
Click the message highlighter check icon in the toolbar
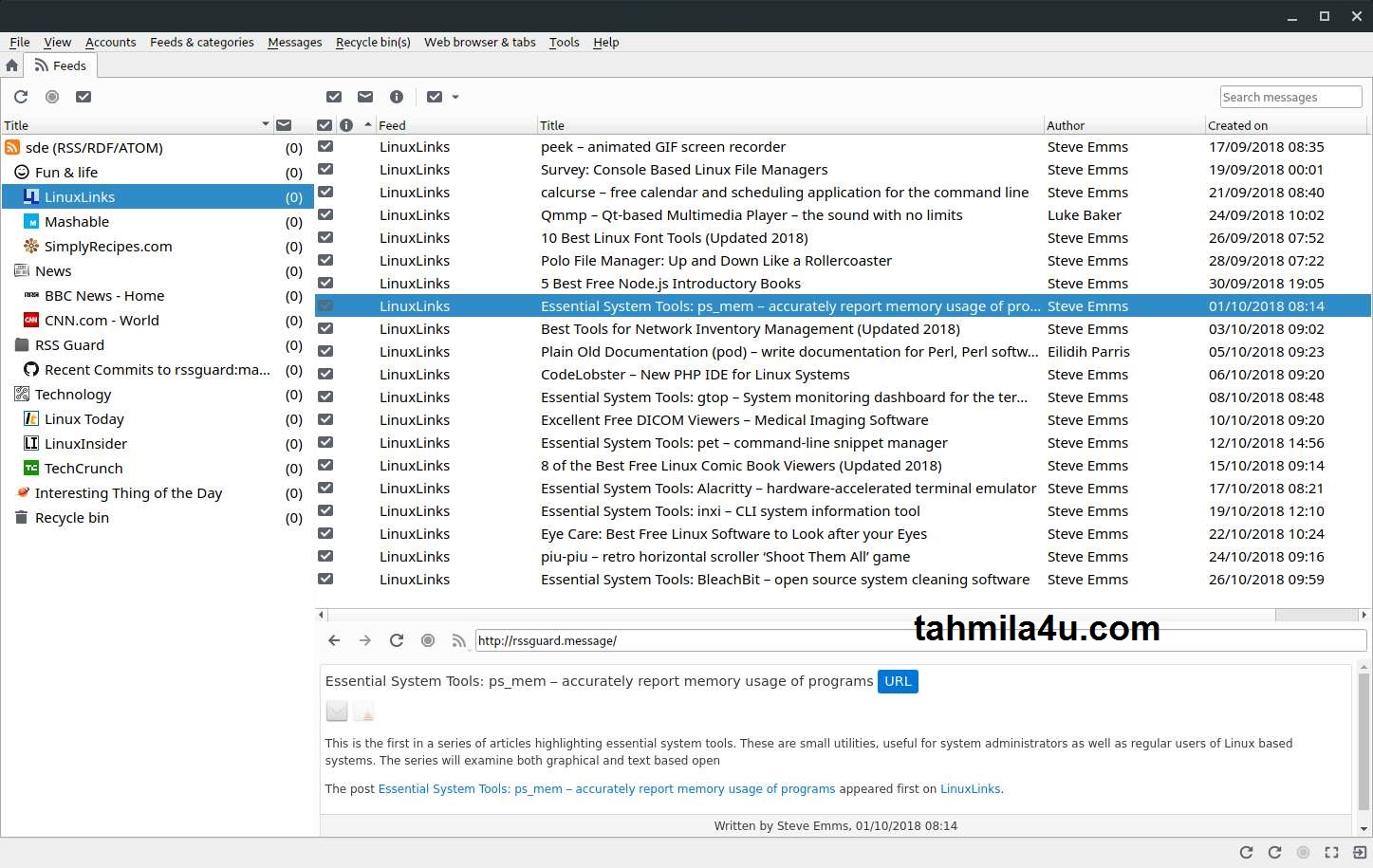435,97
